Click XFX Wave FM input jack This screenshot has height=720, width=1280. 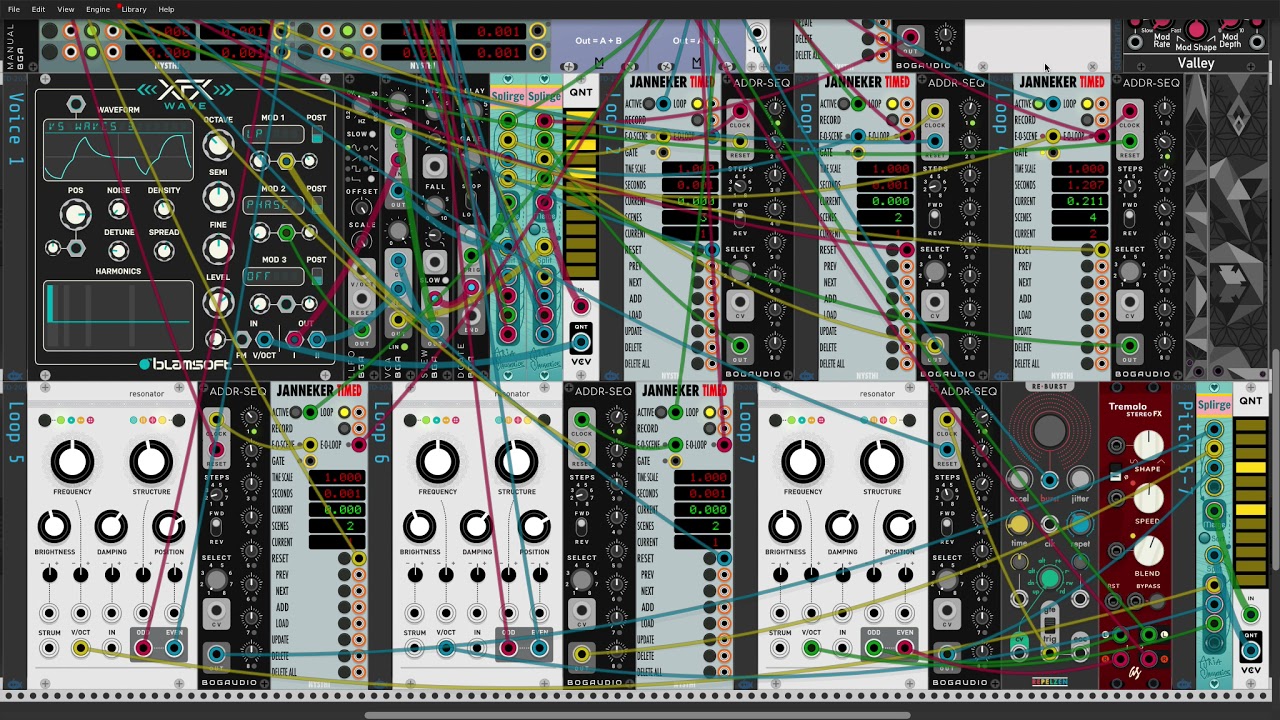240,340
